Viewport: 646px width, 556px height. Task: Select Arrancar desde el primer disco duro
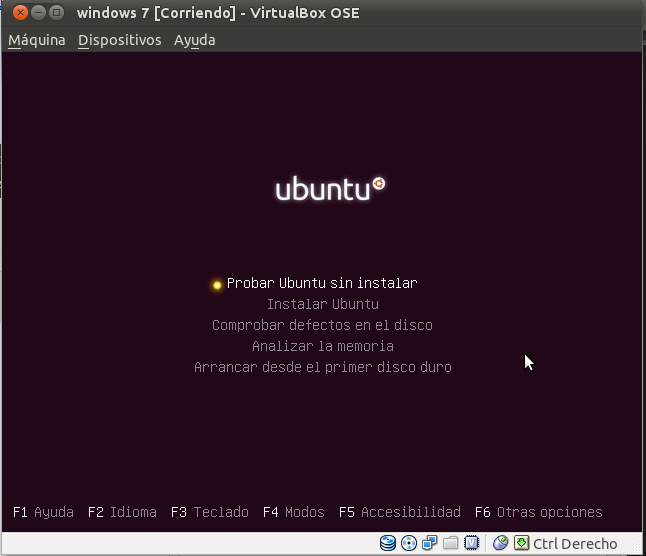pos(323,367)
